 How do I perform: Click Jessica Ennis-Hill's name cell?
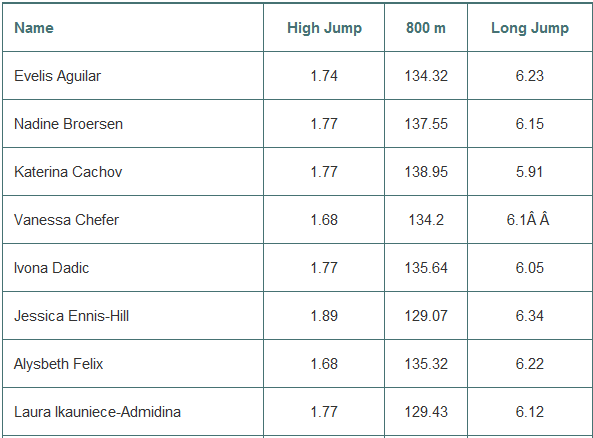point(71,316)
